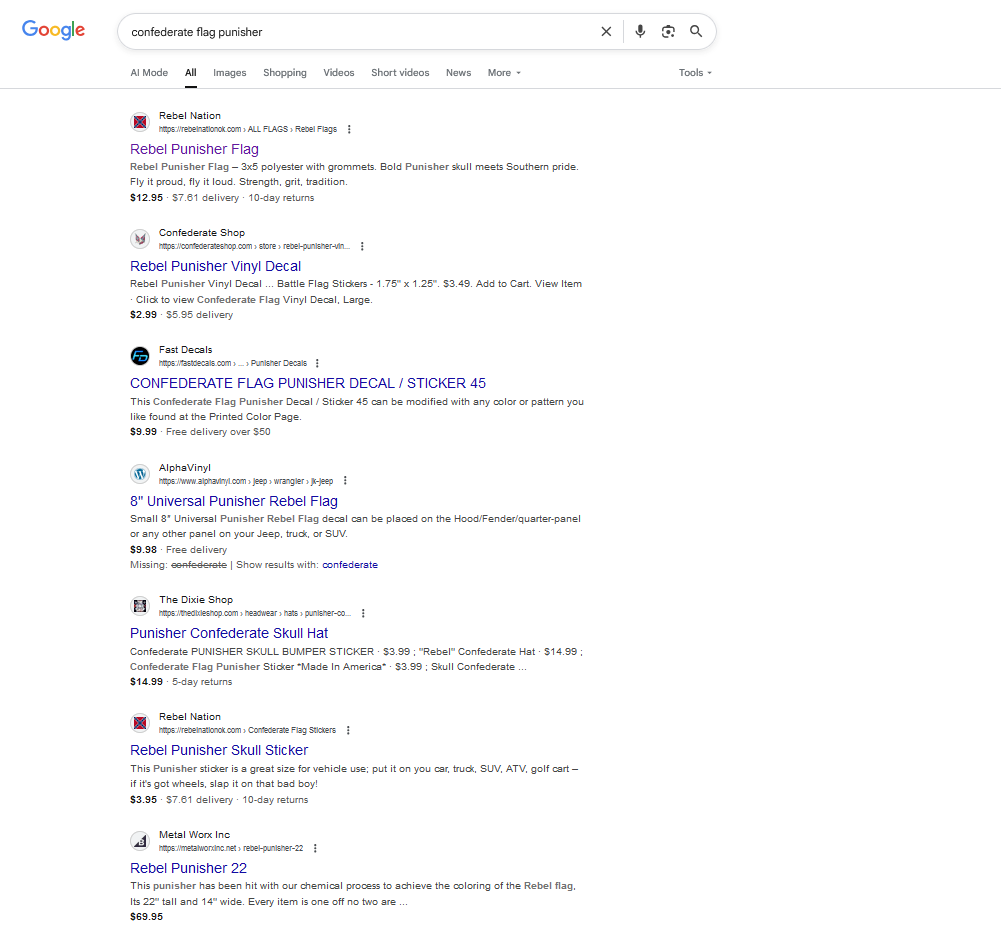Image resolution: width=1001 pixels, height=930 pixels.
Task: Click the Confederate Shop favicon
Action: pyautogui.click(x=140, y=239)
